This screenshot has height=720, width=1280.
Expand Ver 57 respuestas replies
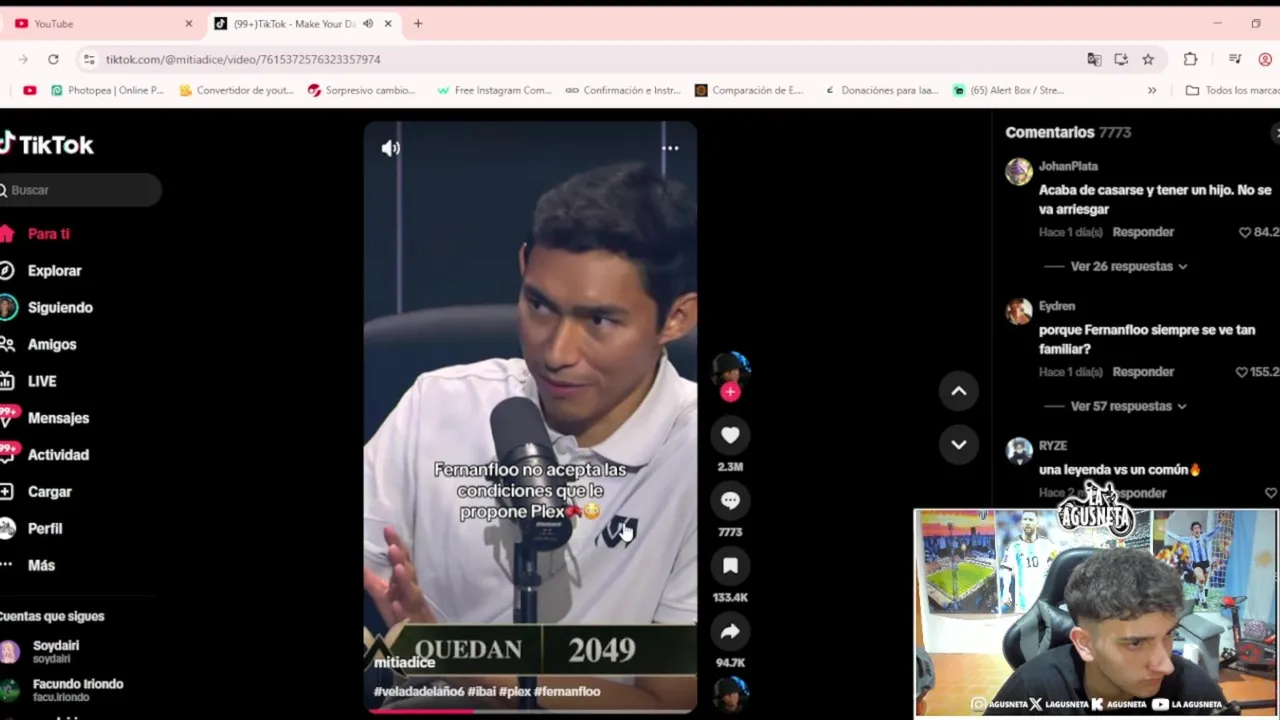point(1129,407)
